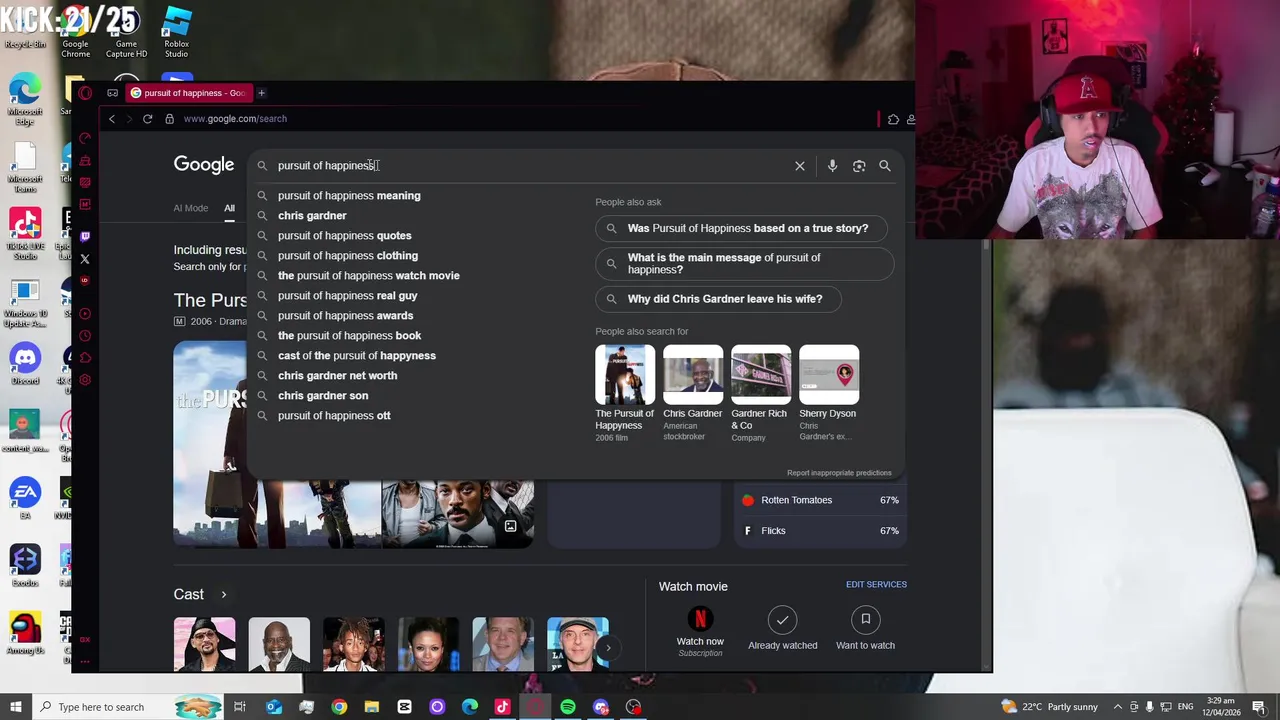The width and height of the screenshot is (1280, 720).
Task: Open Spotify from the taskbar
Action: [568, 707]
